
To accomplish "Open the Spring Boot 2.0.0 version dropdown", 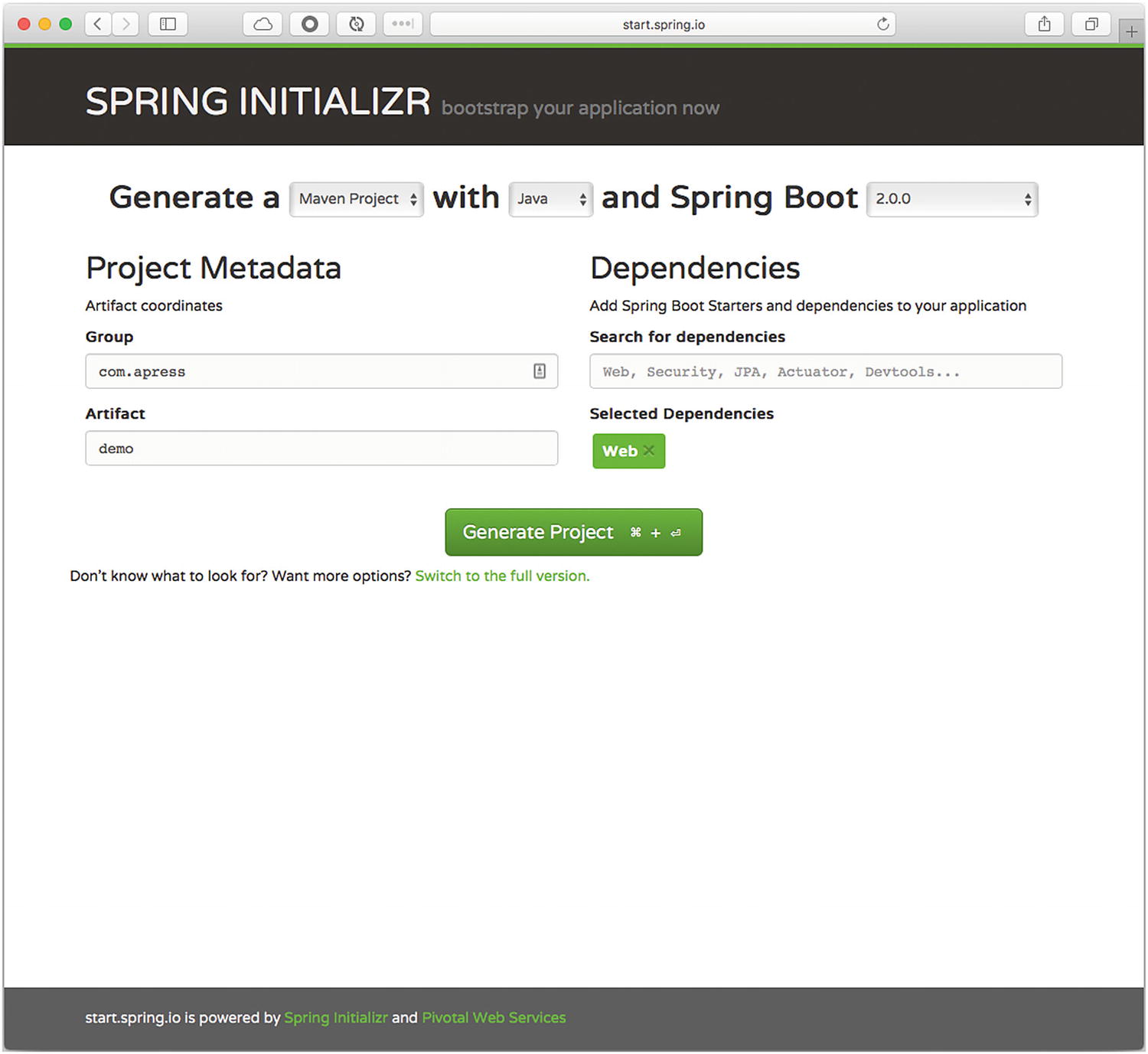I will coord(952,199).
